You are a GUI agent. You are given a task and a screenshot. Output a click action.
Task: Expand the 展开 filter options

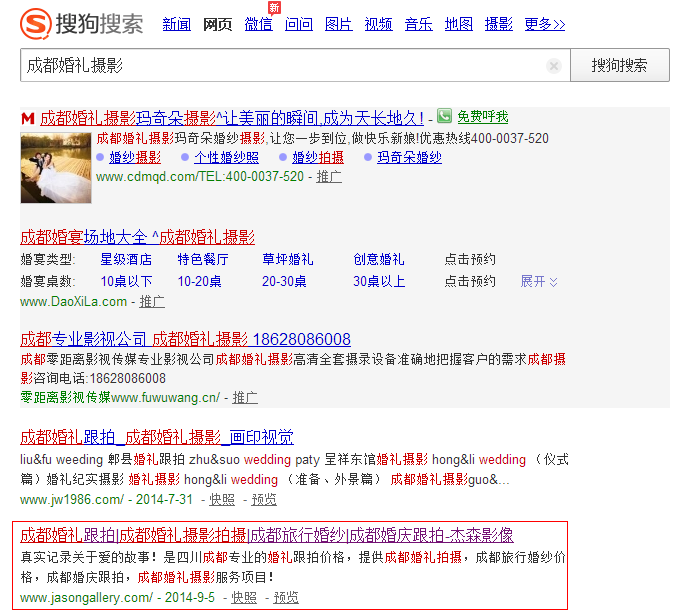[x=539, y=281]
